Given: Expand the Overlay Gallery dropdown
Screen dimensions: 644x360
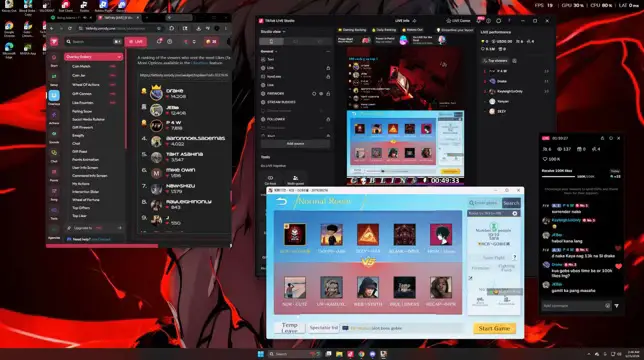Looking at the screenshot, I should coord(93,57).
